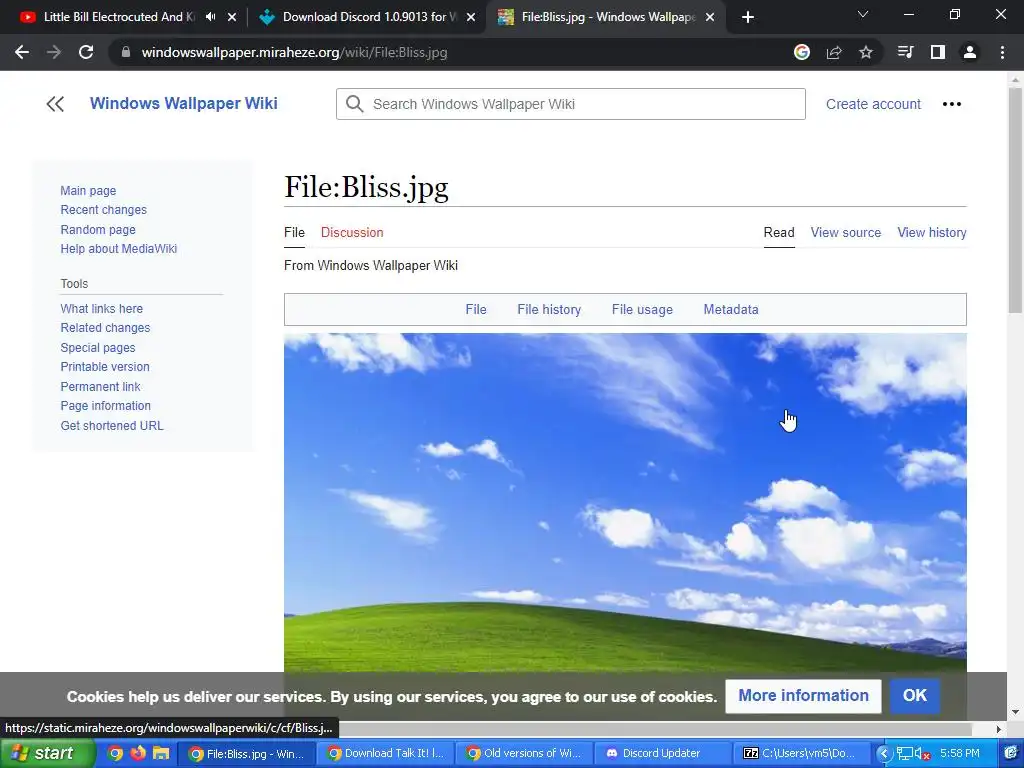Go to Main page link
Image resolution: width=1024 pixels, height=768 pixels.
click(x=88, y=191)
